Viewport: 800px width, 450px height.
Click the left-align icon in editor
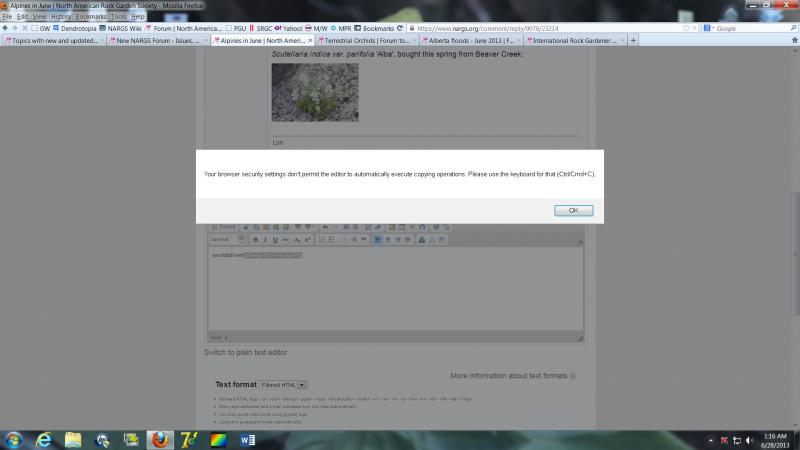pyautogui.click(x=376, y=240)
